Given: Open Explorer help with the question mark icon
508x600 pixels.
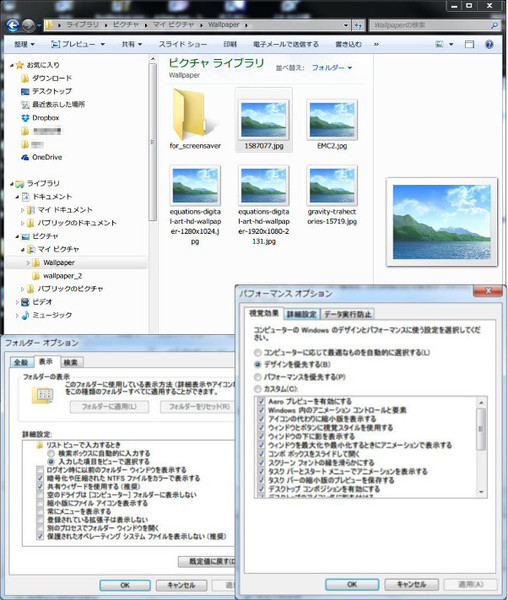Looking at the screenshot, I should coord(489,44).
